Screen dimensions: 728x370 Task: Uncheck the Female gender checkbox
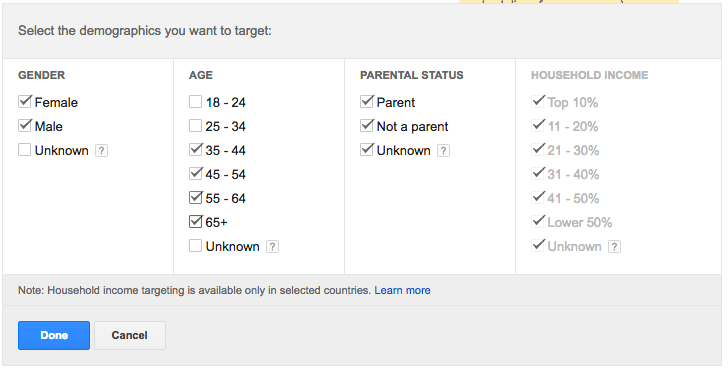coord(25,102)
